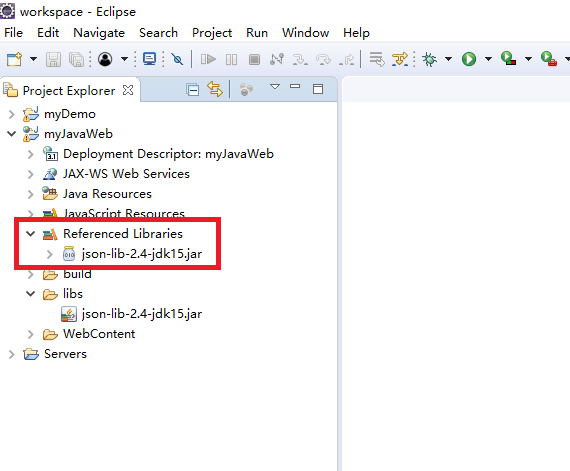
Task: Open the Run menu
Action: [x=257, y=33]
